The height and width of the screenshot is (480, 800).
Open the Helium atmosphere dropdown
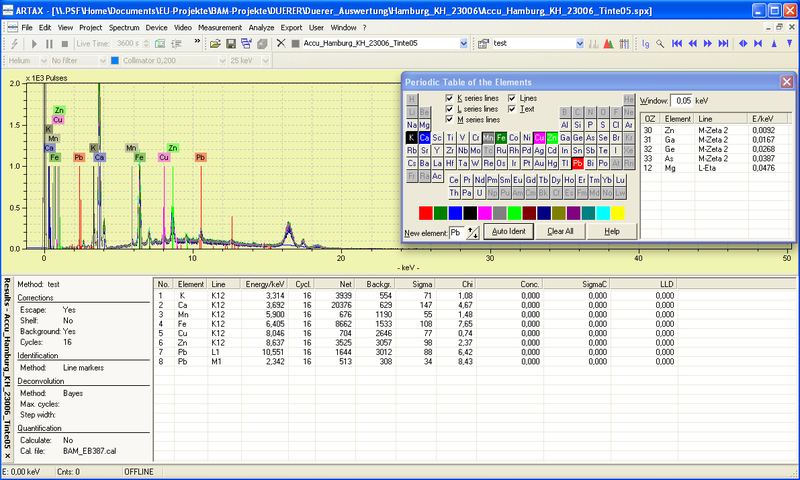(43, 61)
